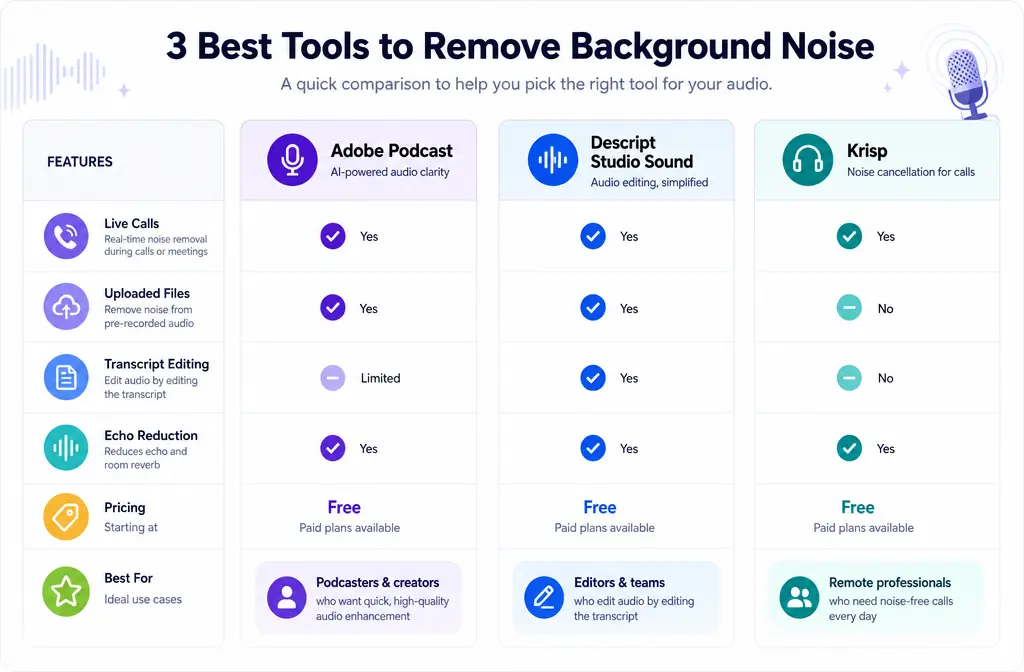Click 'Remove noise from pre-recorded audio' description

(x=149, y=317)
